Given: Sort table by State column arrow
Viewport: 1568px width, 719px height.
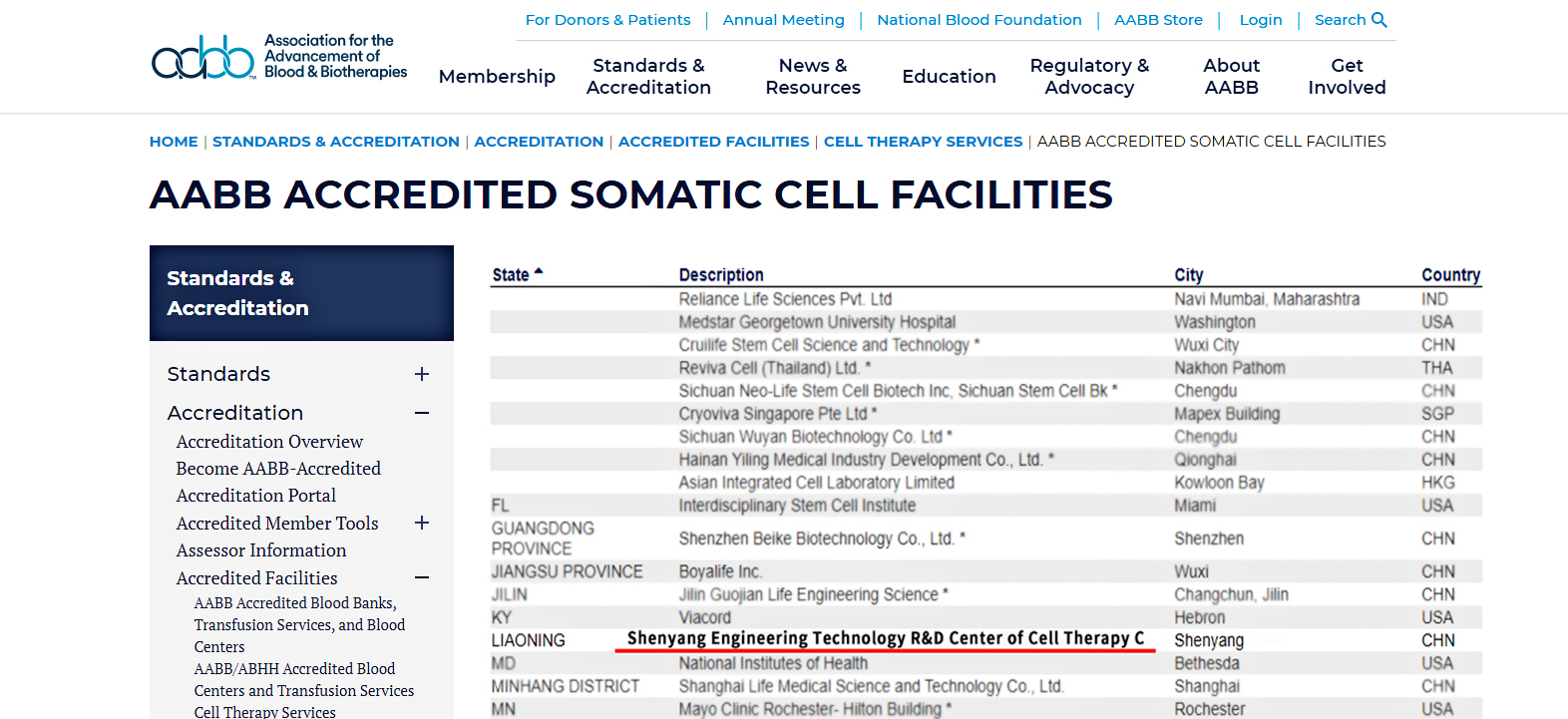Looking at the screenshot, I should coord(539,272).
